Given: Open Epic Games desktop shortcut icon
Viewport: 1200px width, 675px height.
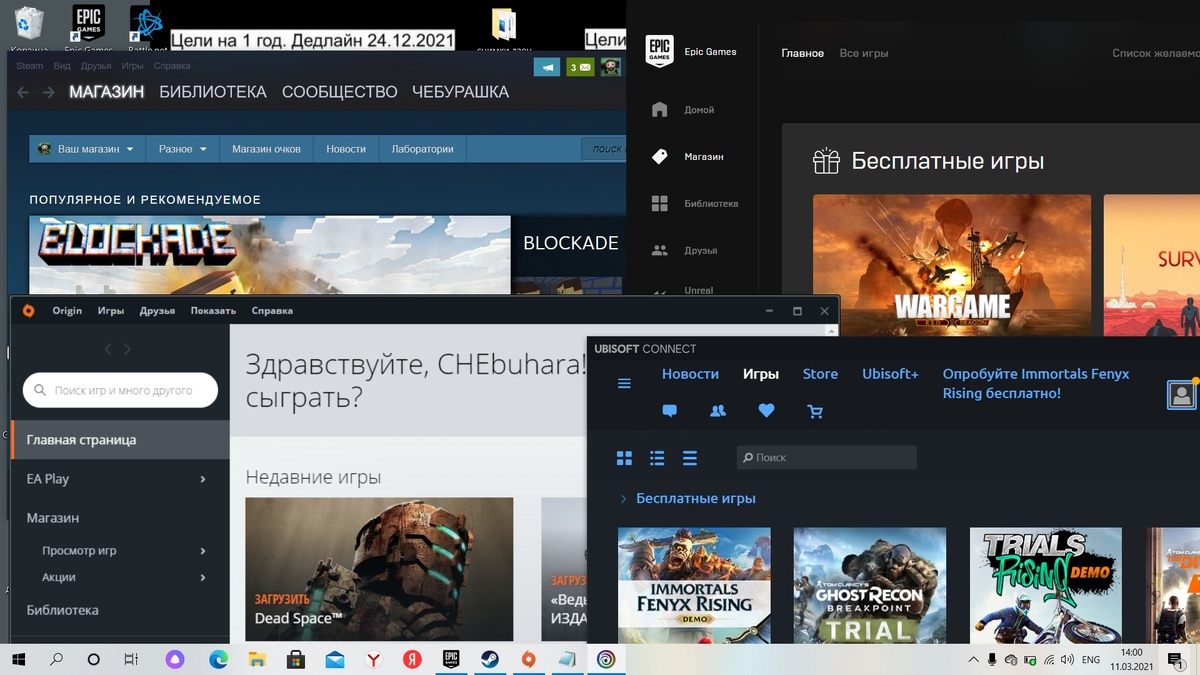Looking at the screenshot, I should [88, 27].
